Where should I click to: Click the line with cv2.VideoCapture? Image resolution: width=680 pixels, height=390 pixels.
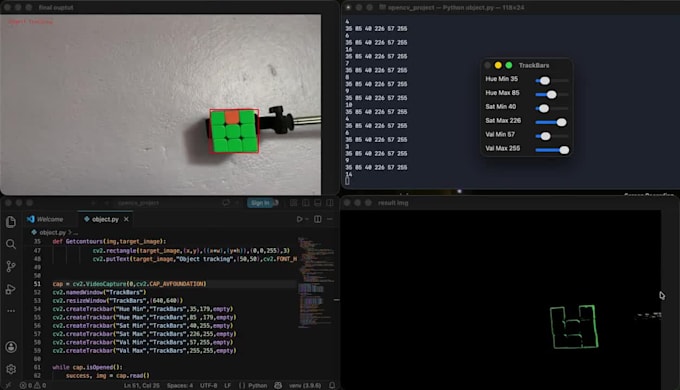(130, 284)
